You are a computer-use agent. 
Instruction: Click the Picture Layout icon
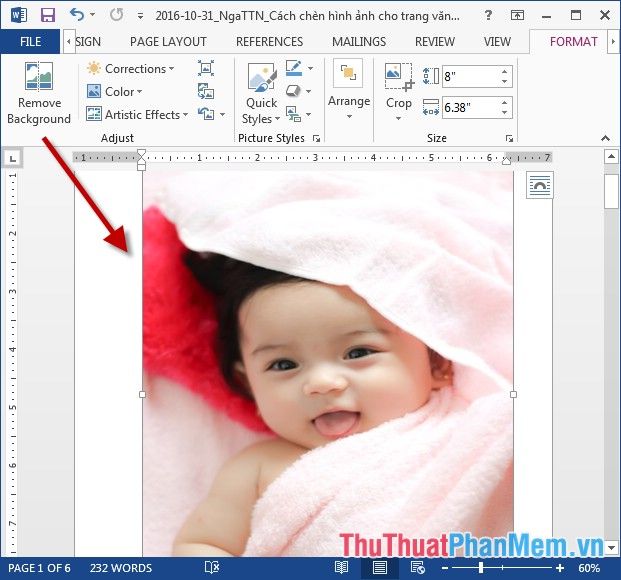click(293, 114)
